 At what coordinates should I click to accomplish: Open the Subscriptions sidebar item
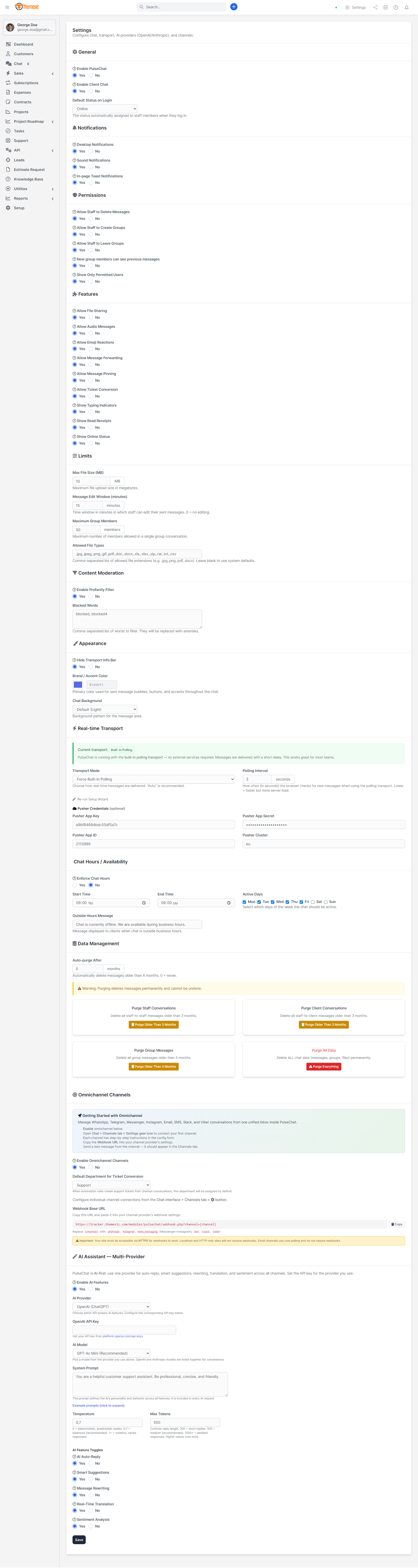26,83
